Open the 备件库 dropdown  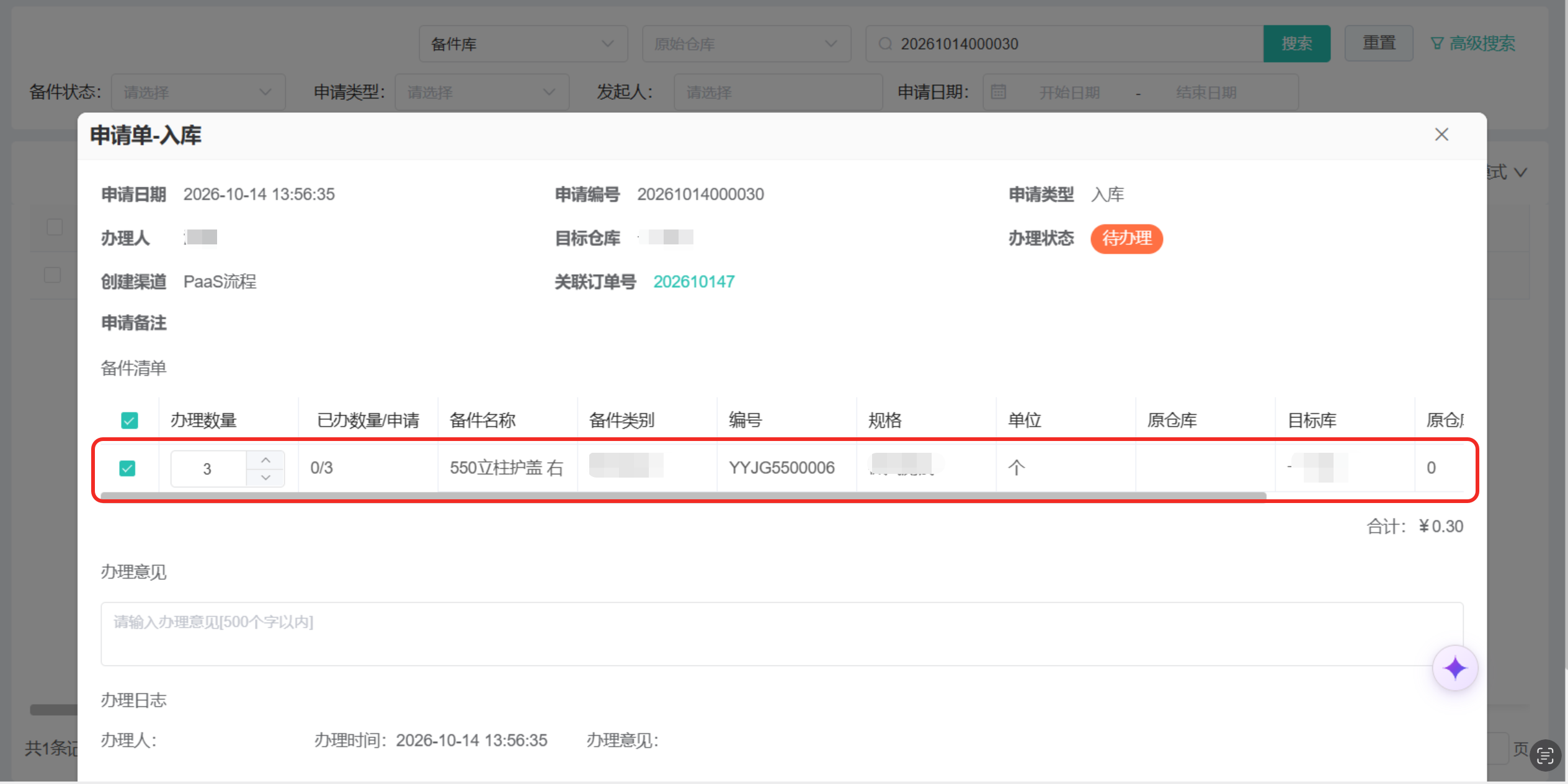click(523, 44)
